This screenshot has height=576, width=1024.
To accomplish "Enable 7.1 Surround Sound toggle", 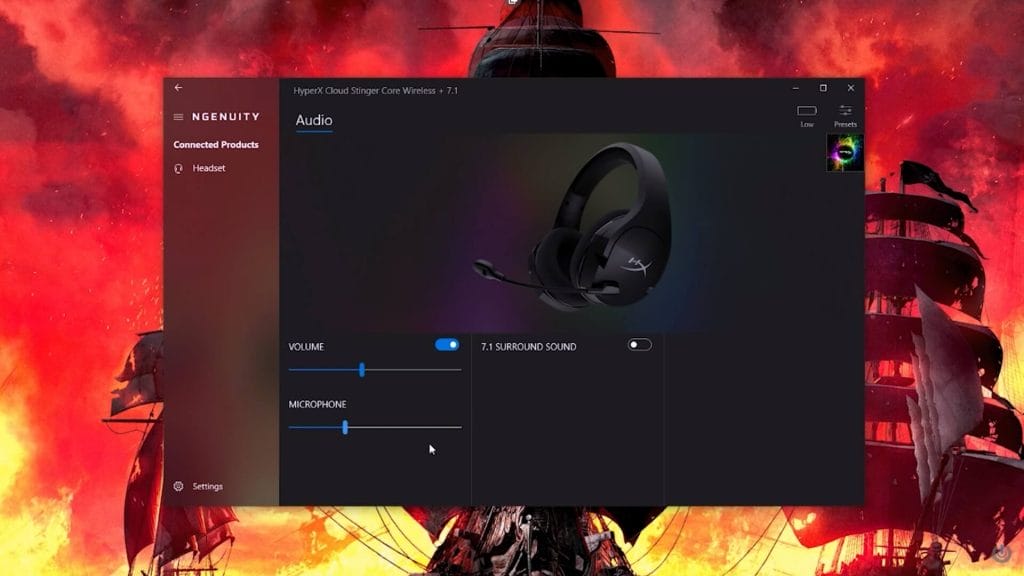I will [x=639, y=345].
